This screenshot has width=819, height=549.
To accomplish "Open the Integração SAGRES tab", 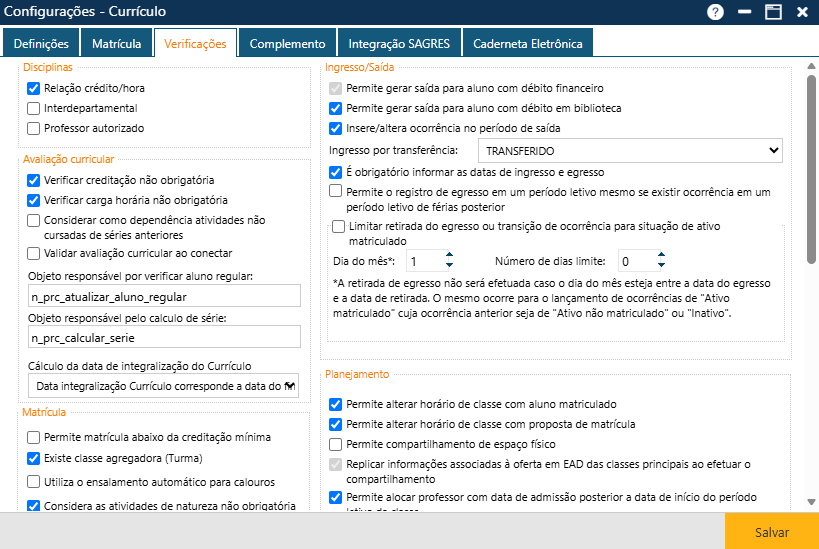I will [x=399, y=43].
